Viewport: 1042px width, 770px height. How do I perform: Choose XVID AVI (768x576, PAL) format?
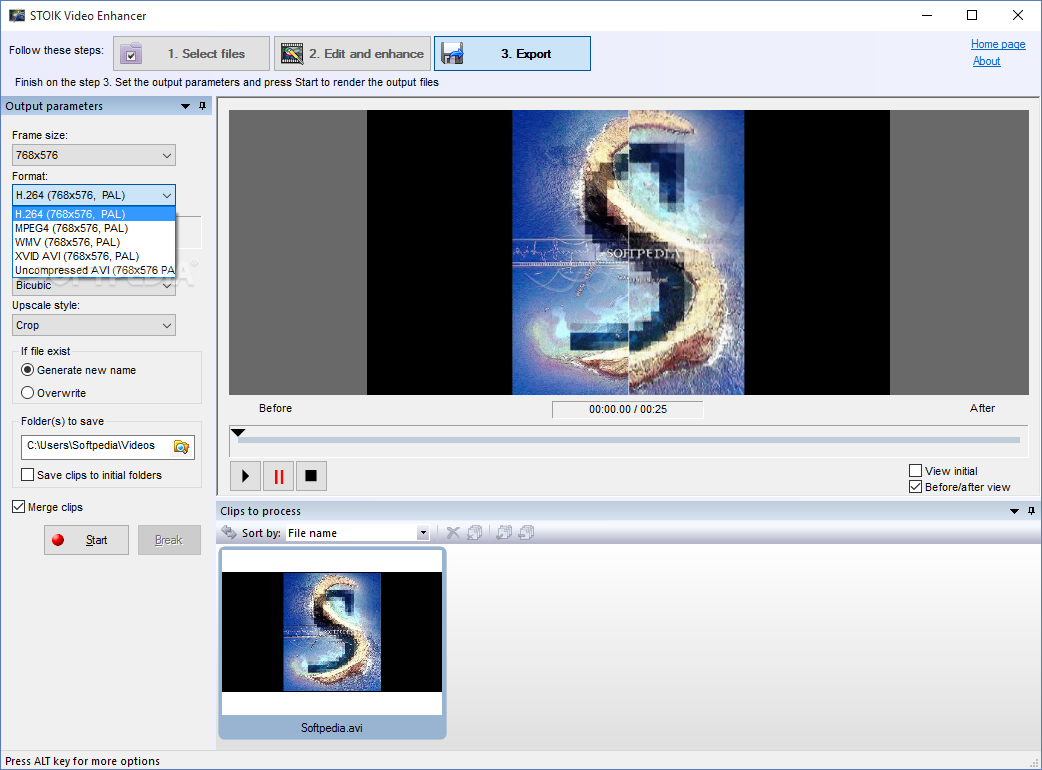point(94,256)
